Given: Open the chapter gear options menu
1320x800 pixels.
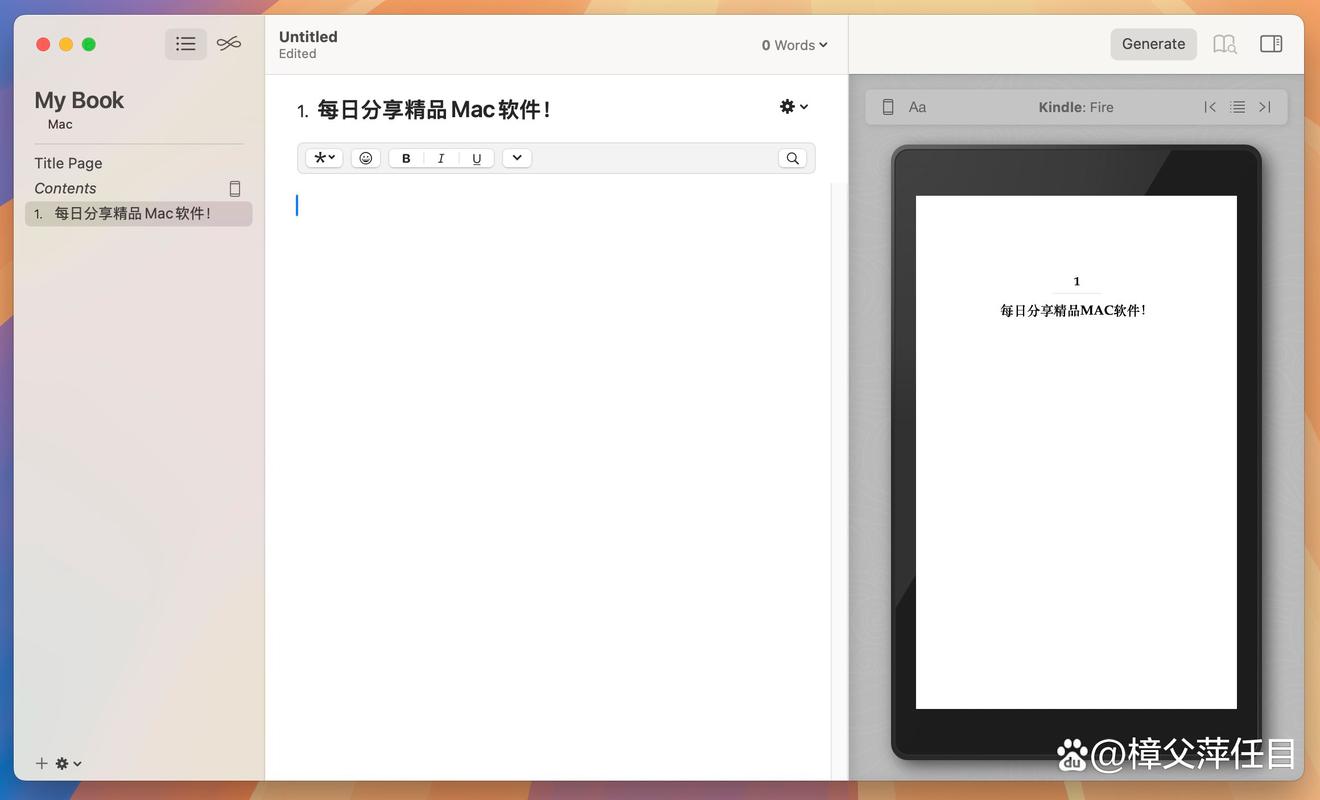Looking at the screenshot, I should (794, 107).
